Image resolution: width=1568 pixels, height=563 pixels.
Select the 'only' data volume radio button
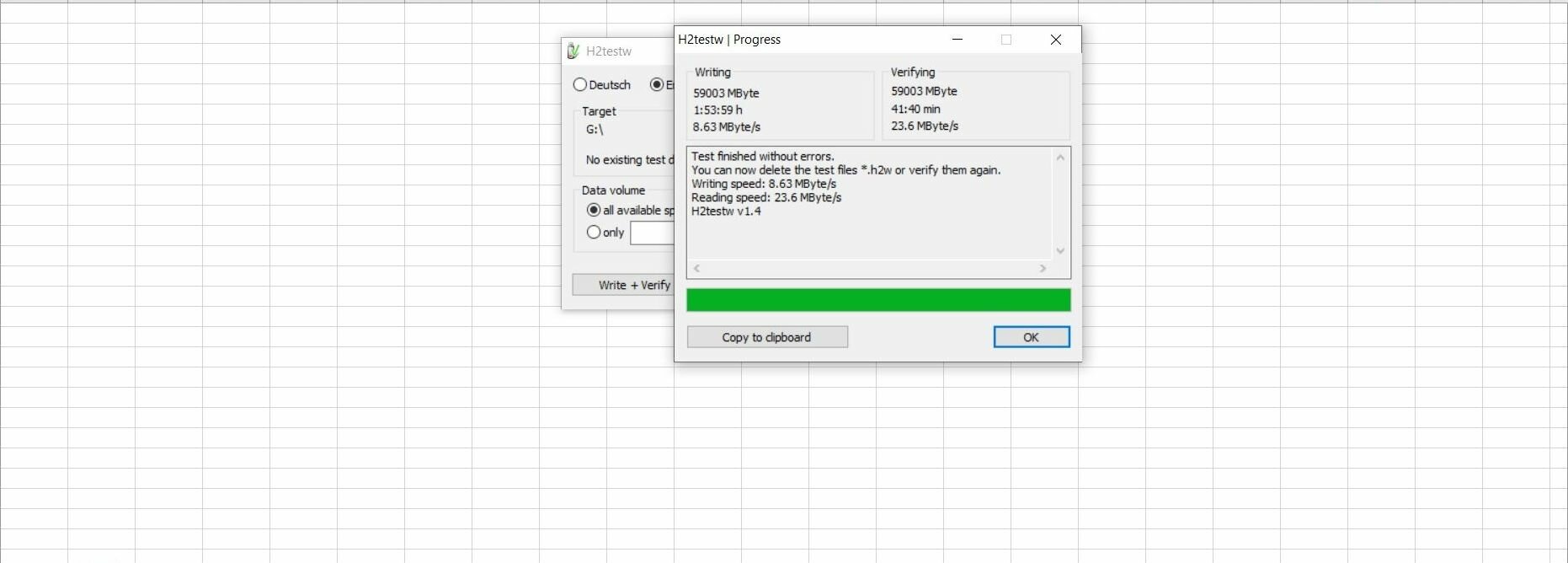[594, 233]
